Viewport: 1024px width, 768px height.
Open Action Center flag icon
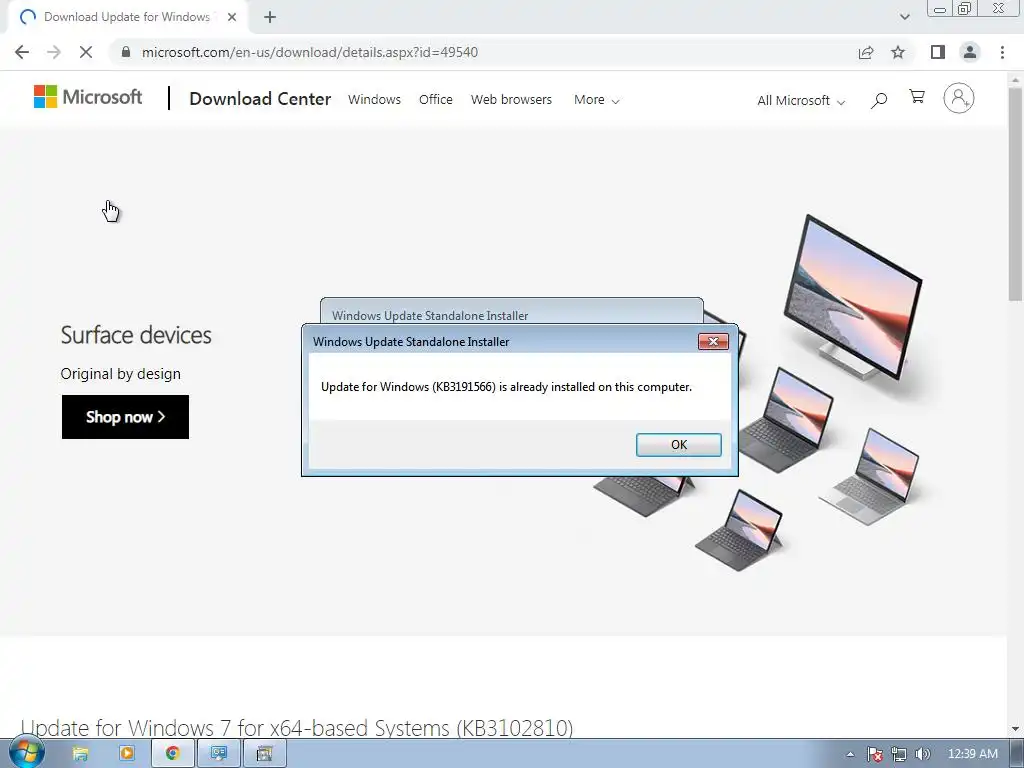coord(875,754)
